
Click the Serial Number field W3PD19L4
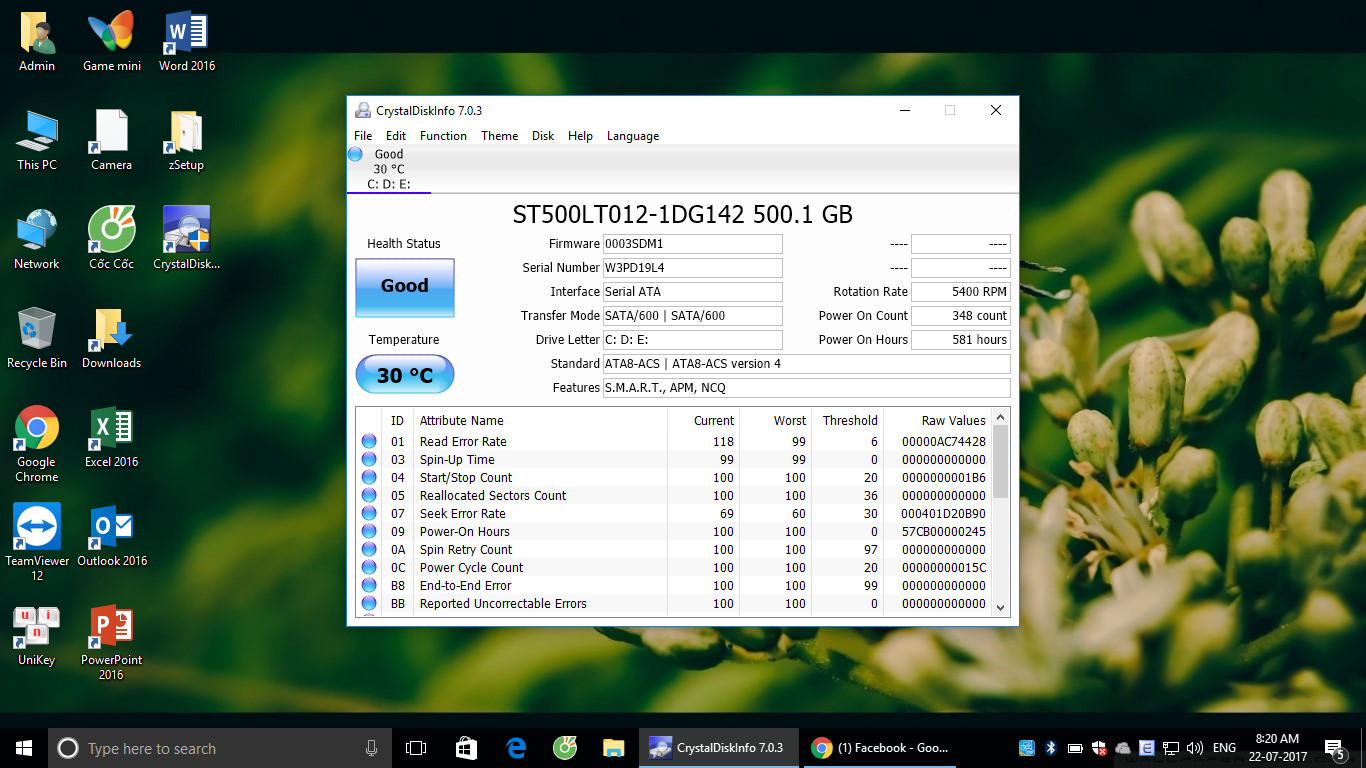pyautogui.click(x=692, y=268)
